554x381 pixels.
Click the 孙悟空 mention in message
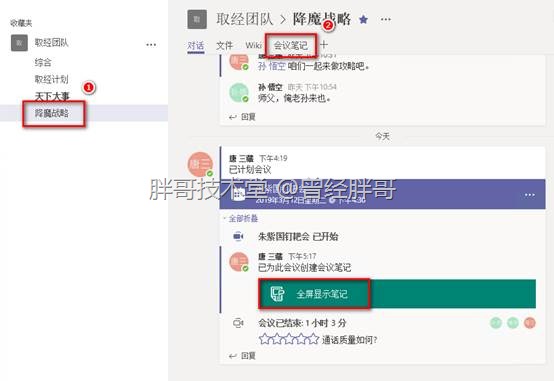[x=271, y=66]
